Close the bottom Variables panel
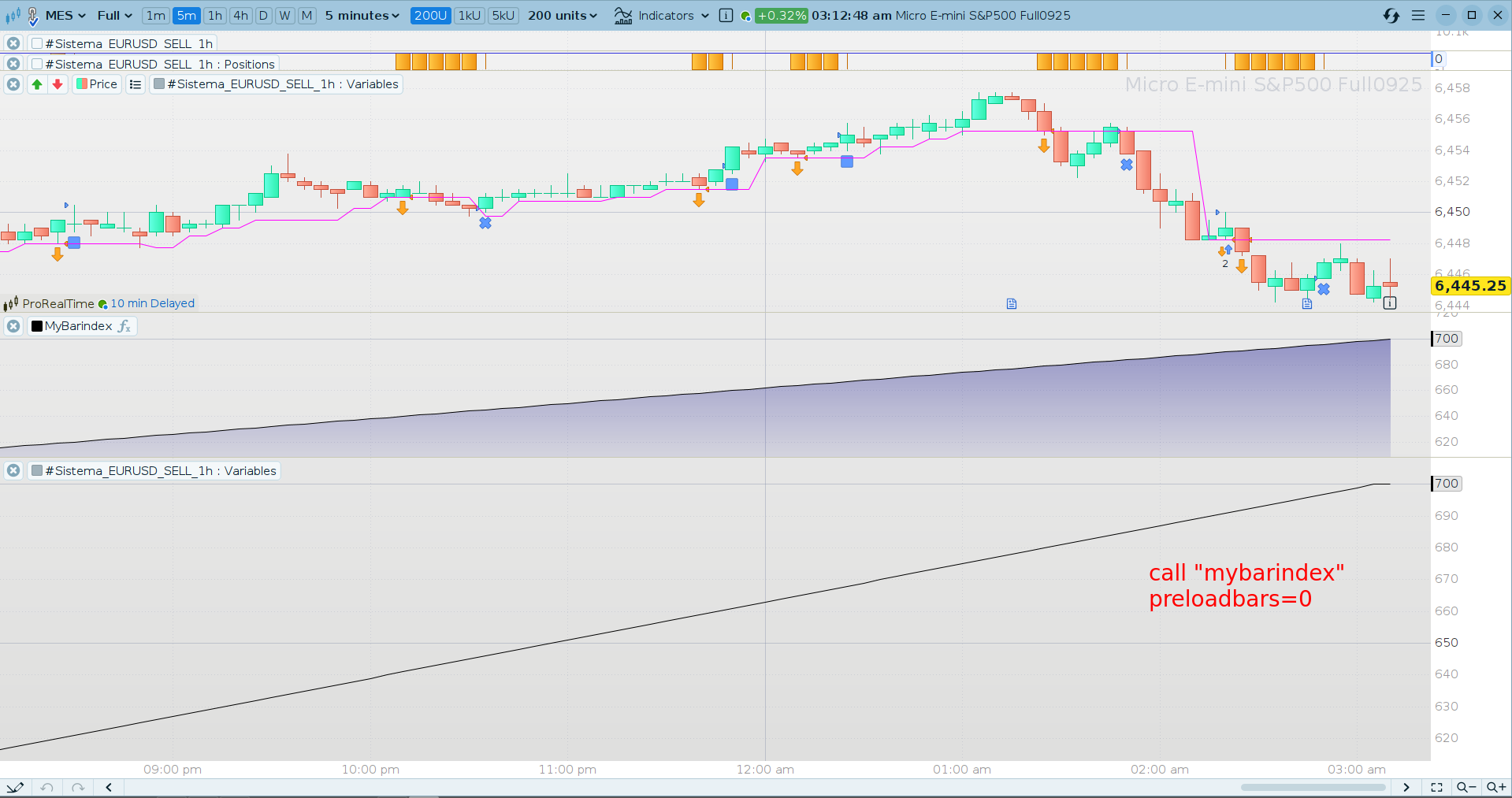Viewport: 1512px width, 798px height. pyautogui.click(x=13, y=471)
